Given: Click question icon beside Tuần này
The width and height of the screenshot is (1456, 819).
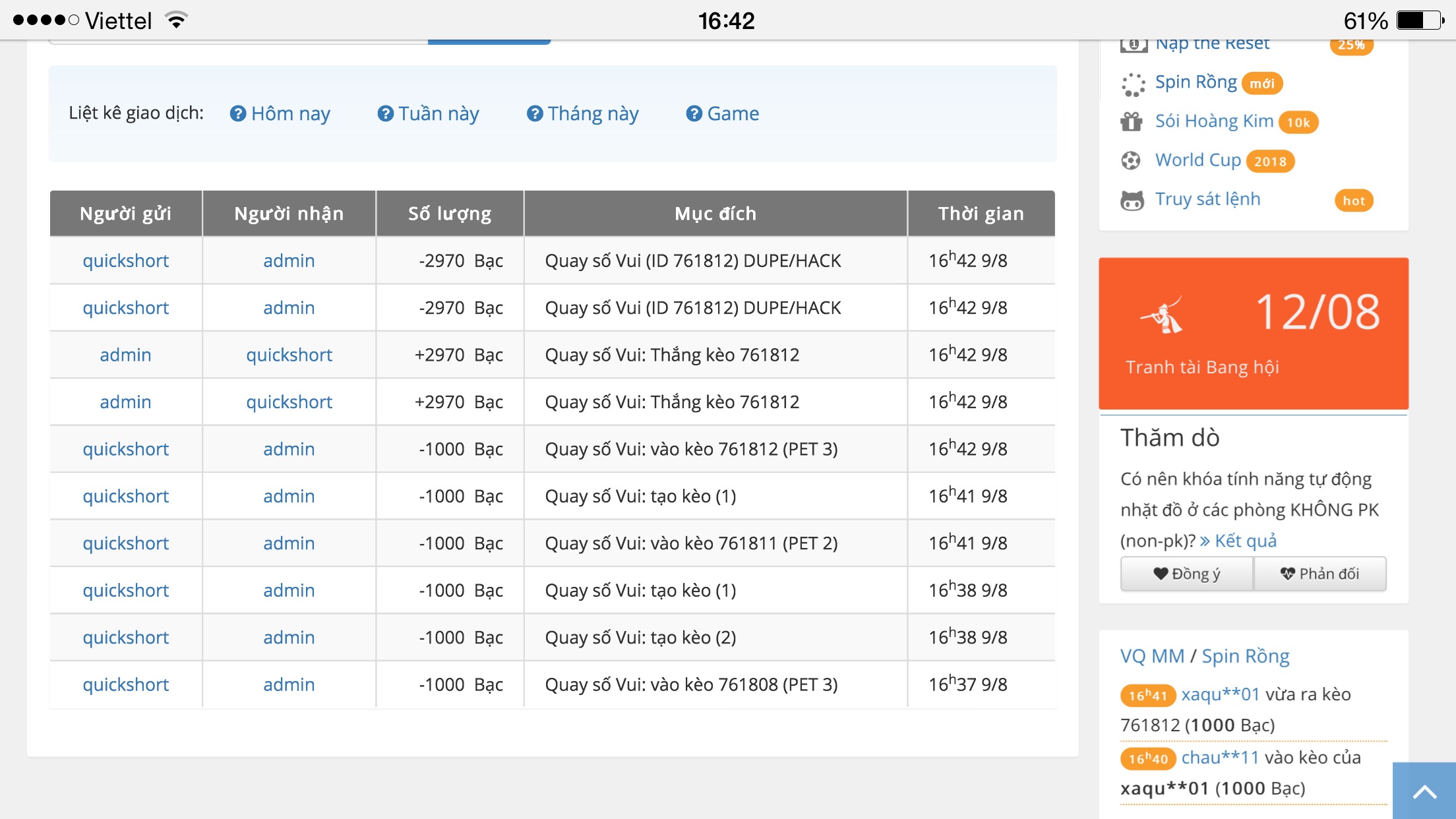Looking at the screenshot, I should pyautogui.click(x=385, y=114).
